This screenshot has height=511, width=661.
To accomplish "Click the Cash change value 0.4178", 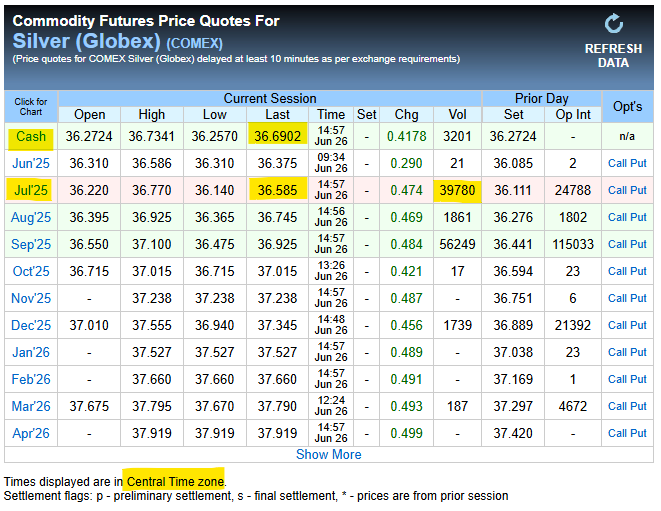I will tap(406, 136).
